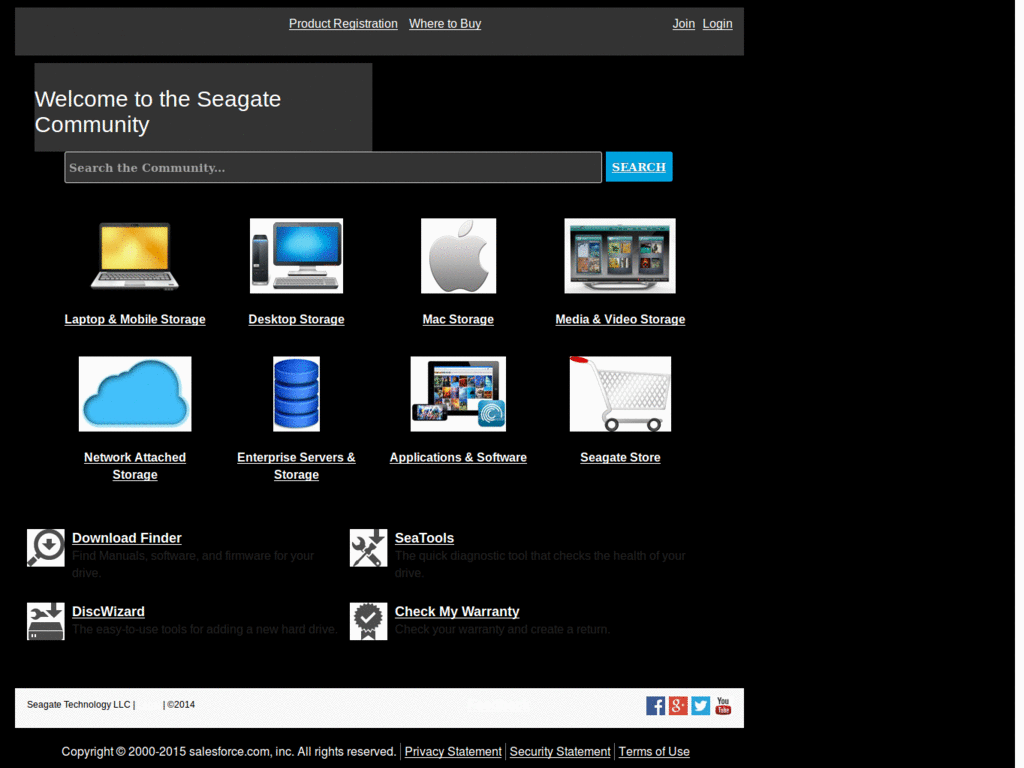Viewport: 1024px width, 768px height.
Task: Open Seagate Store link
Action: coord(620,458)
